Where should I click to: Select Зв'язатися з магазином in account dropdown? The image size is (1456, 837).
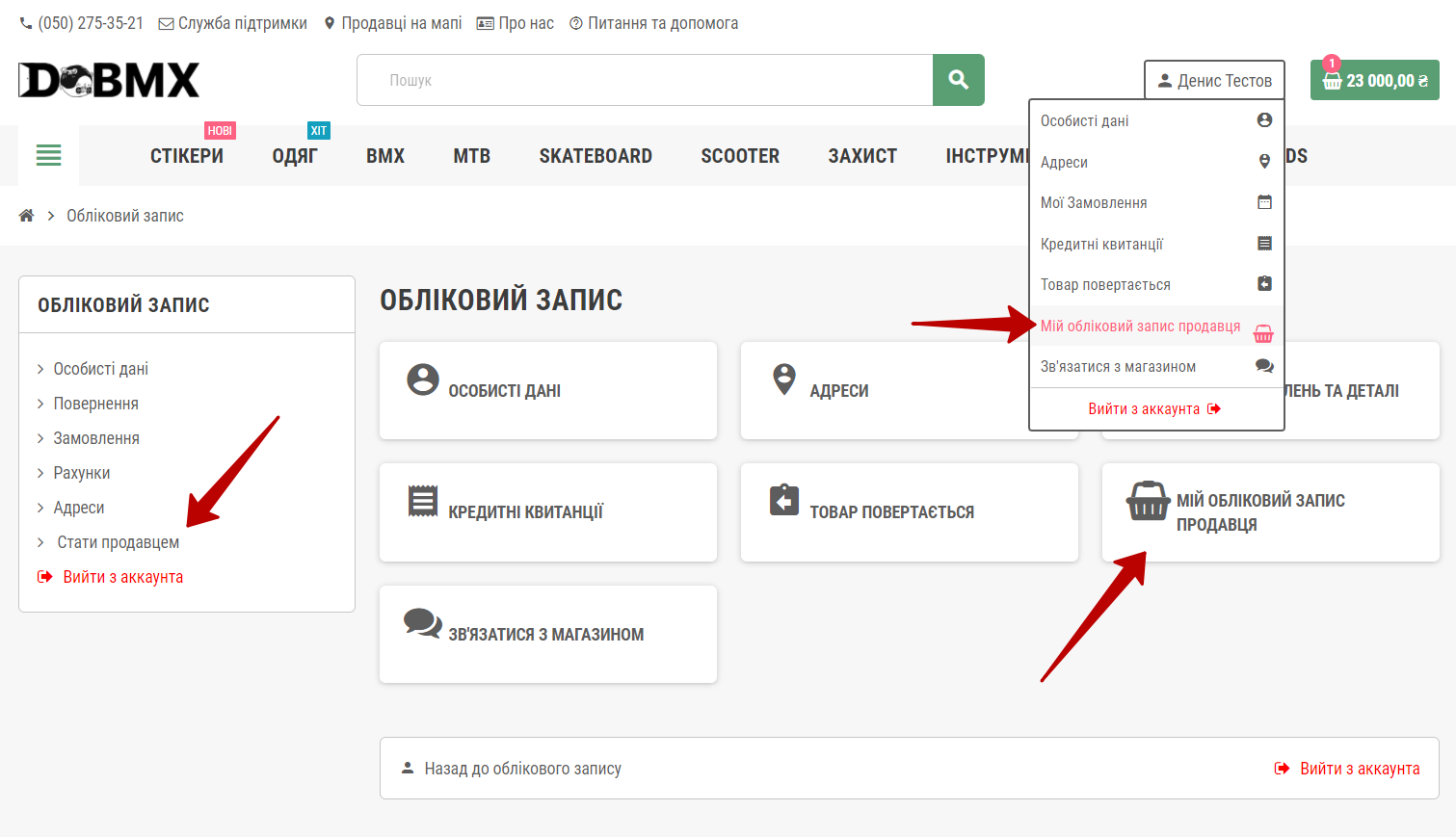[1156, 366]
